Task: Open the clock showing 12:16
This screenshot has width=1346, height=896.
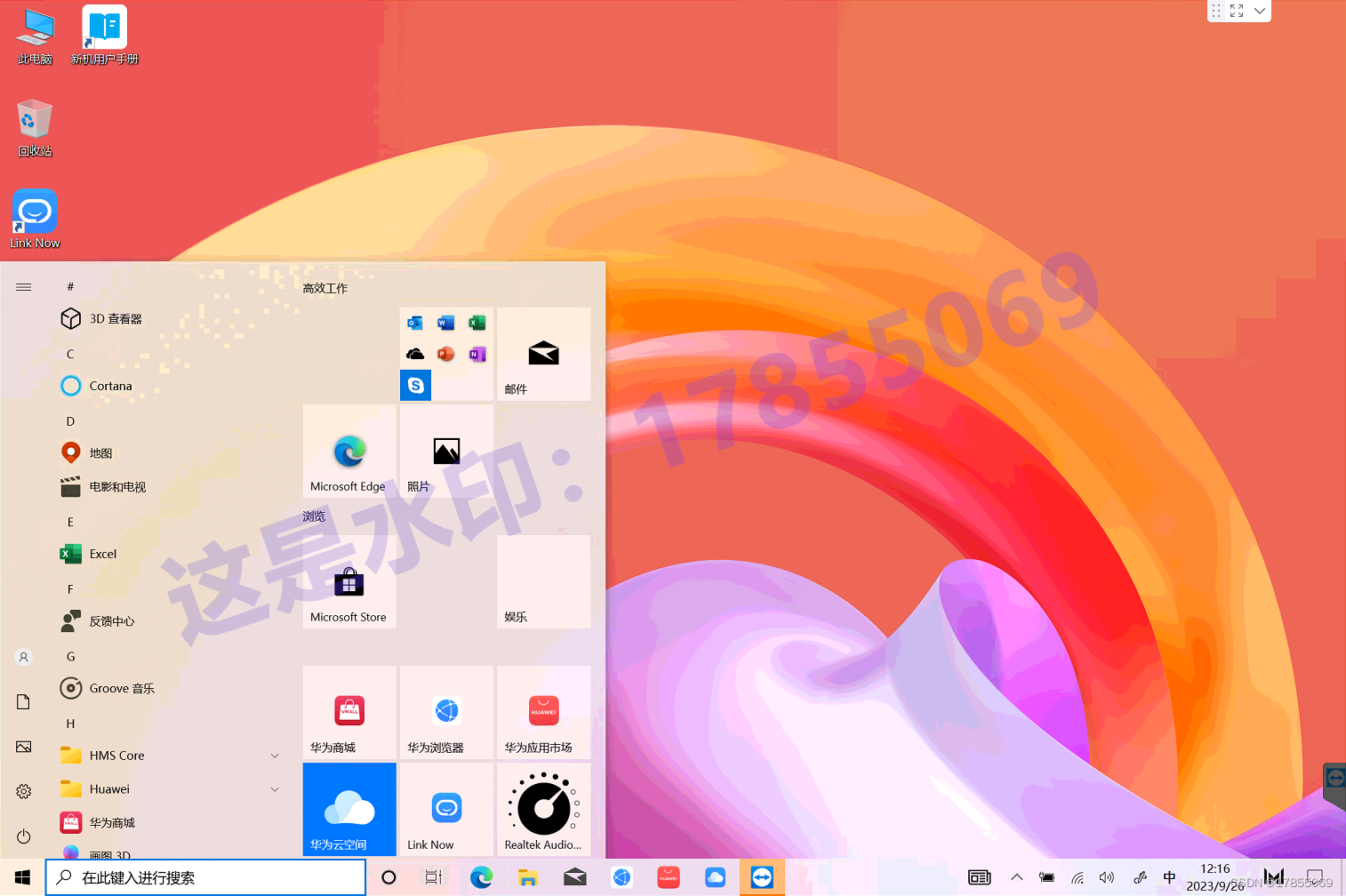Action: (1215, 877)
